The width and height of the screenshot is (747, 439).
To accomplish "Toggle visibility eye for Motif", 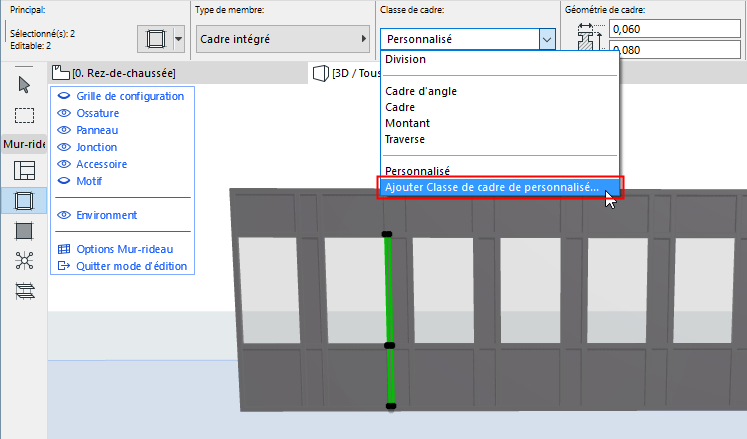I will click(64, 181).
